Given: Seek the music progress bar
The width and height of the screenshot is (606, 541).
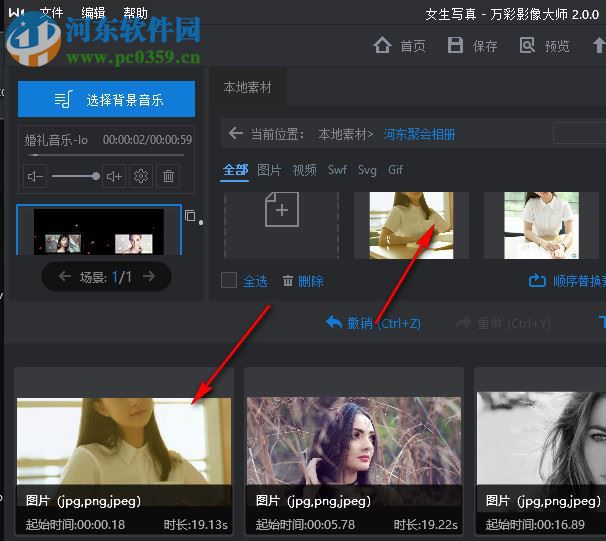Looking at the screenshot, I should click(106, 155).
